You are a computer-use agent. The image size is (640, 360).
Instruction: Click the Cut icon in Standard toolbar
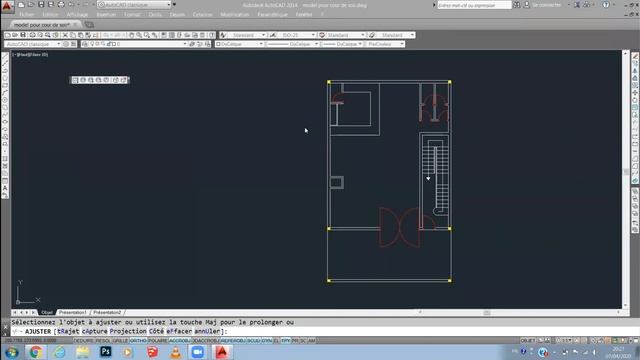click(x=65, y=35)
